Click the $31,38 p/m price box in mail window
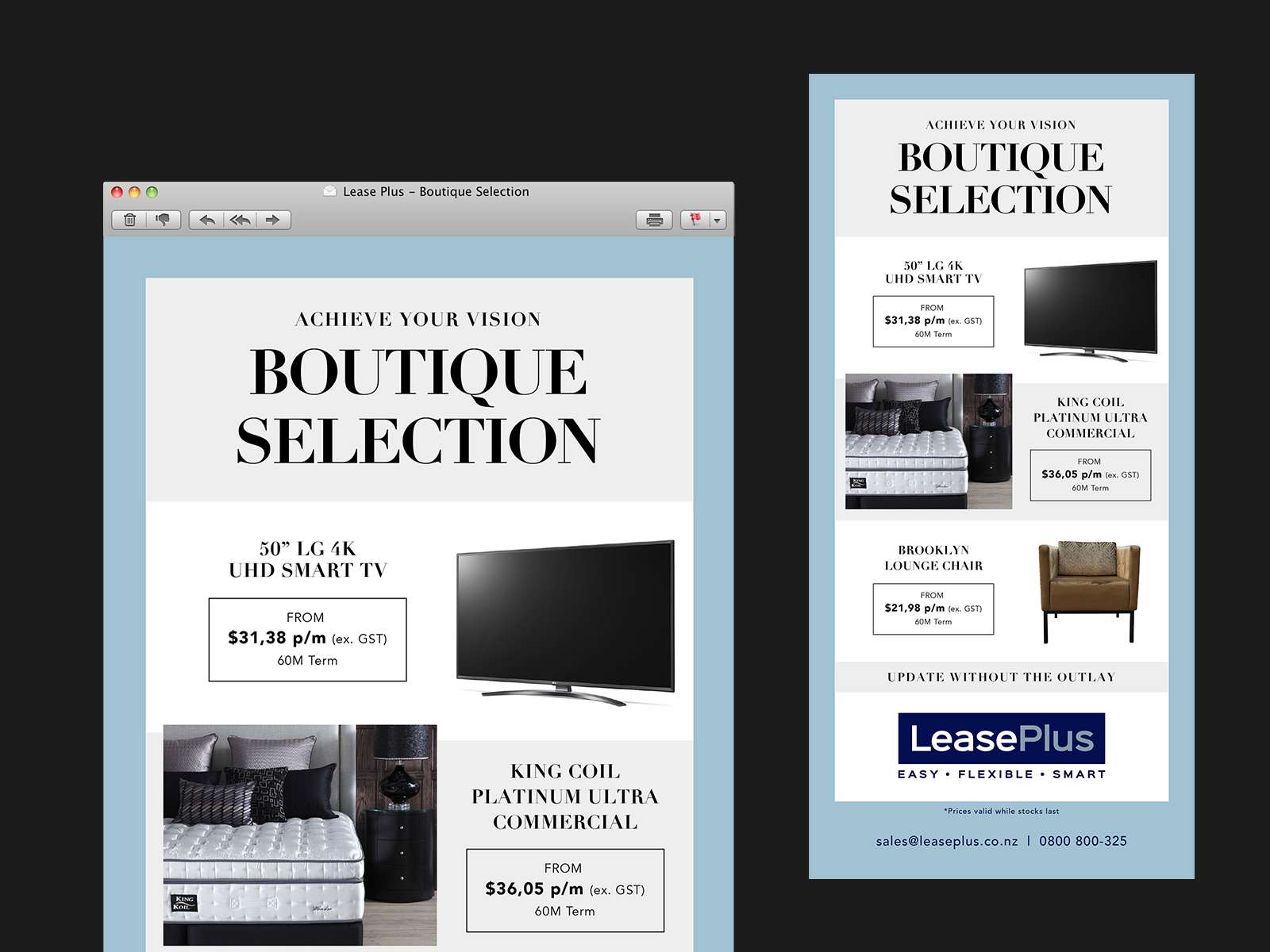1270x952 pixels. (307, 639)
